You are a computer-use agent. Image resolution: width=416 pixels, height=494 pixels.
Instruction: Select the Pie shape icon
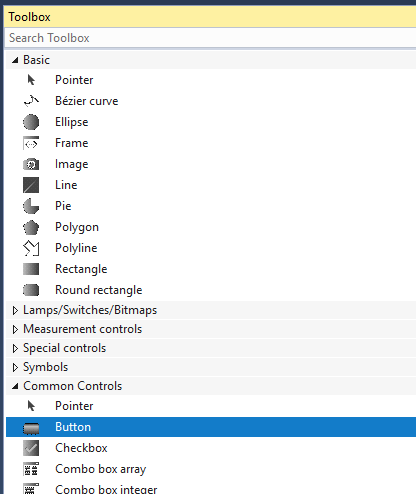tap(31, 206)
